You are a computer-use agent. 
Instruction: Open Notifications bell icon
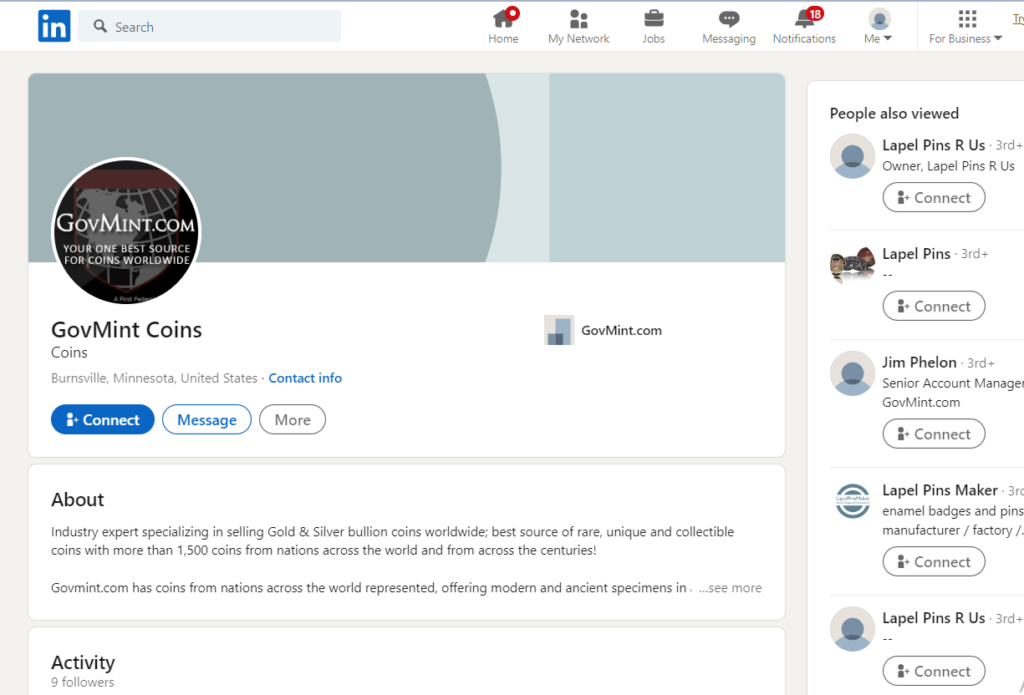coord(805,18)
